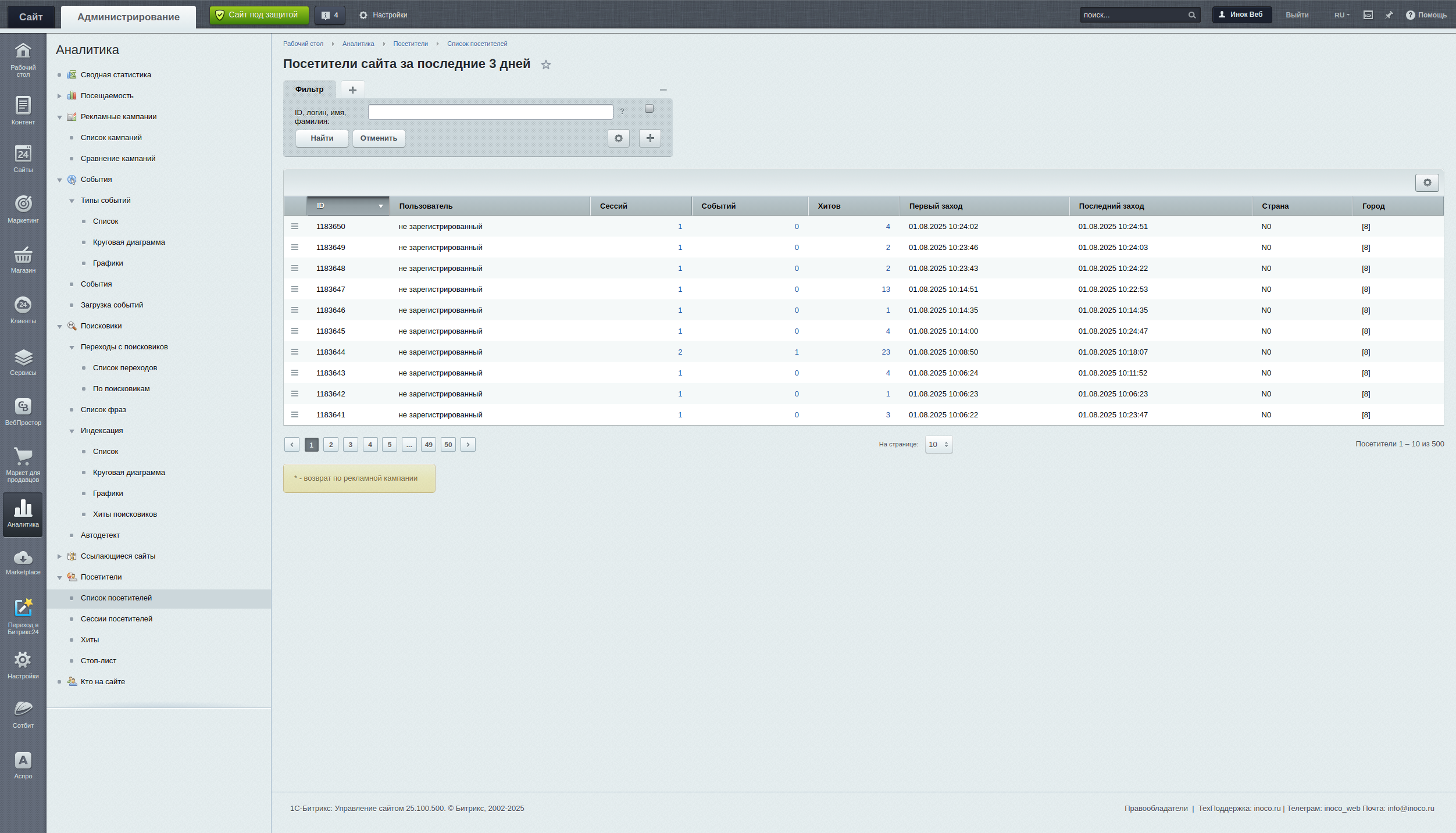Image resolution: width=1456 pixels, height=833 pixels.
Task: Toggle the filter field checkbox
Action: click(649, 109)
